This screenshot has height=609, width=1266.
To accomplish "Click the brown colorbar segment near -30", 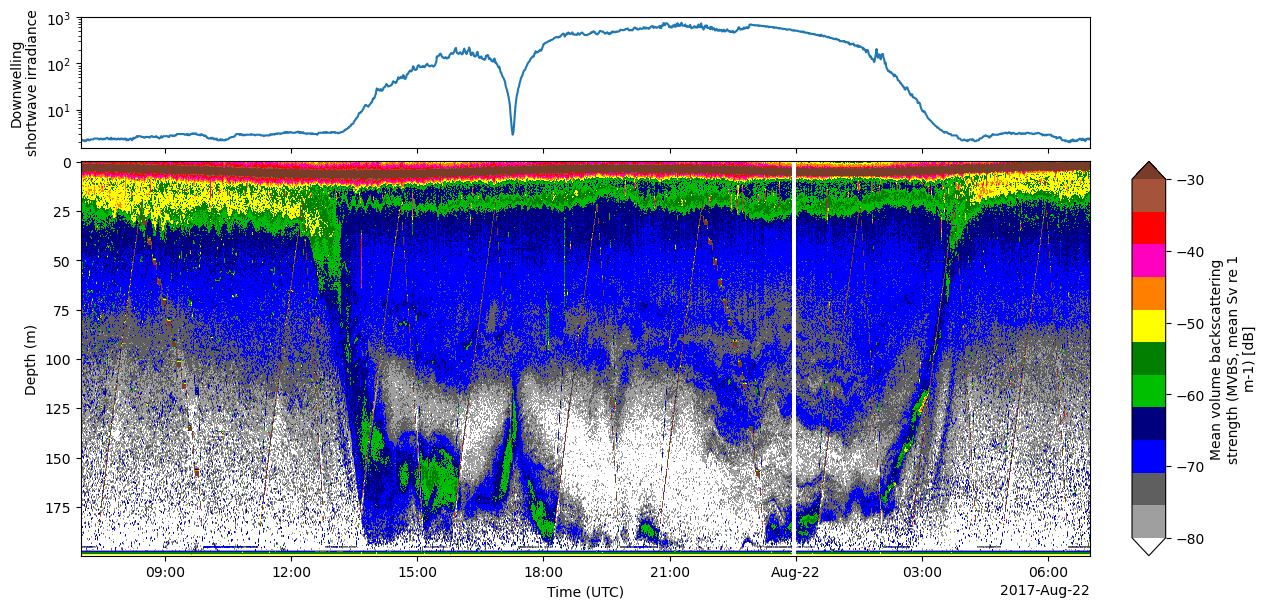I will 1148,195.
